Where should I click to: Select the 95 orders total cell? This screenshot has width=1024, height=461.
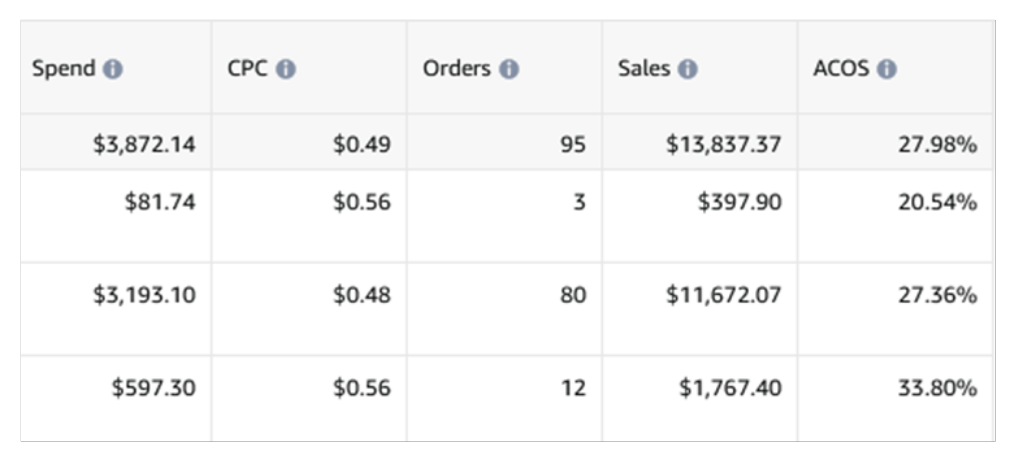tap(573, 144)
